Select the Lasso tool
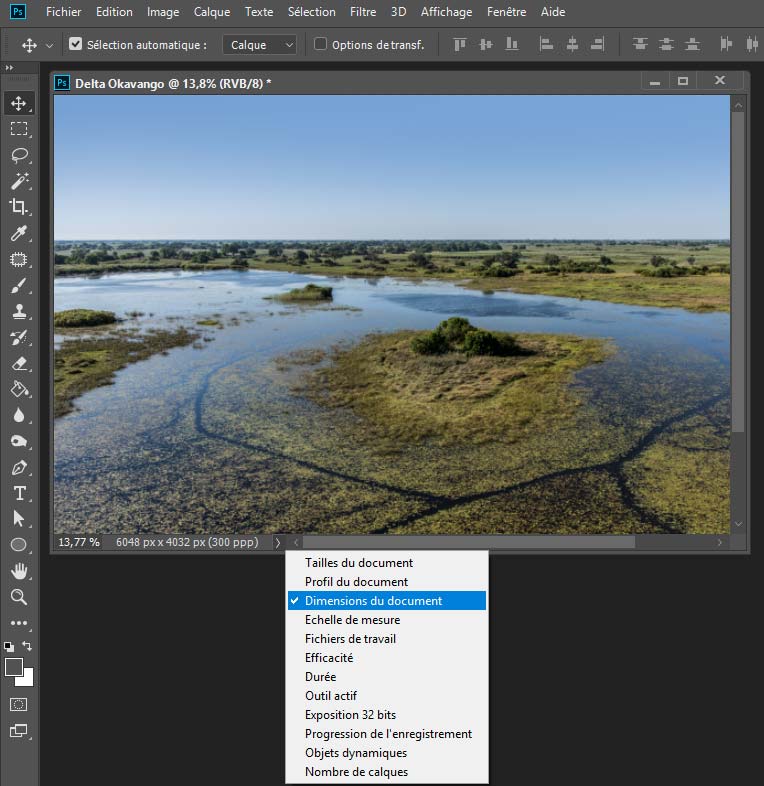Screen dimensions: 764x786 click(x=18, y=155)
